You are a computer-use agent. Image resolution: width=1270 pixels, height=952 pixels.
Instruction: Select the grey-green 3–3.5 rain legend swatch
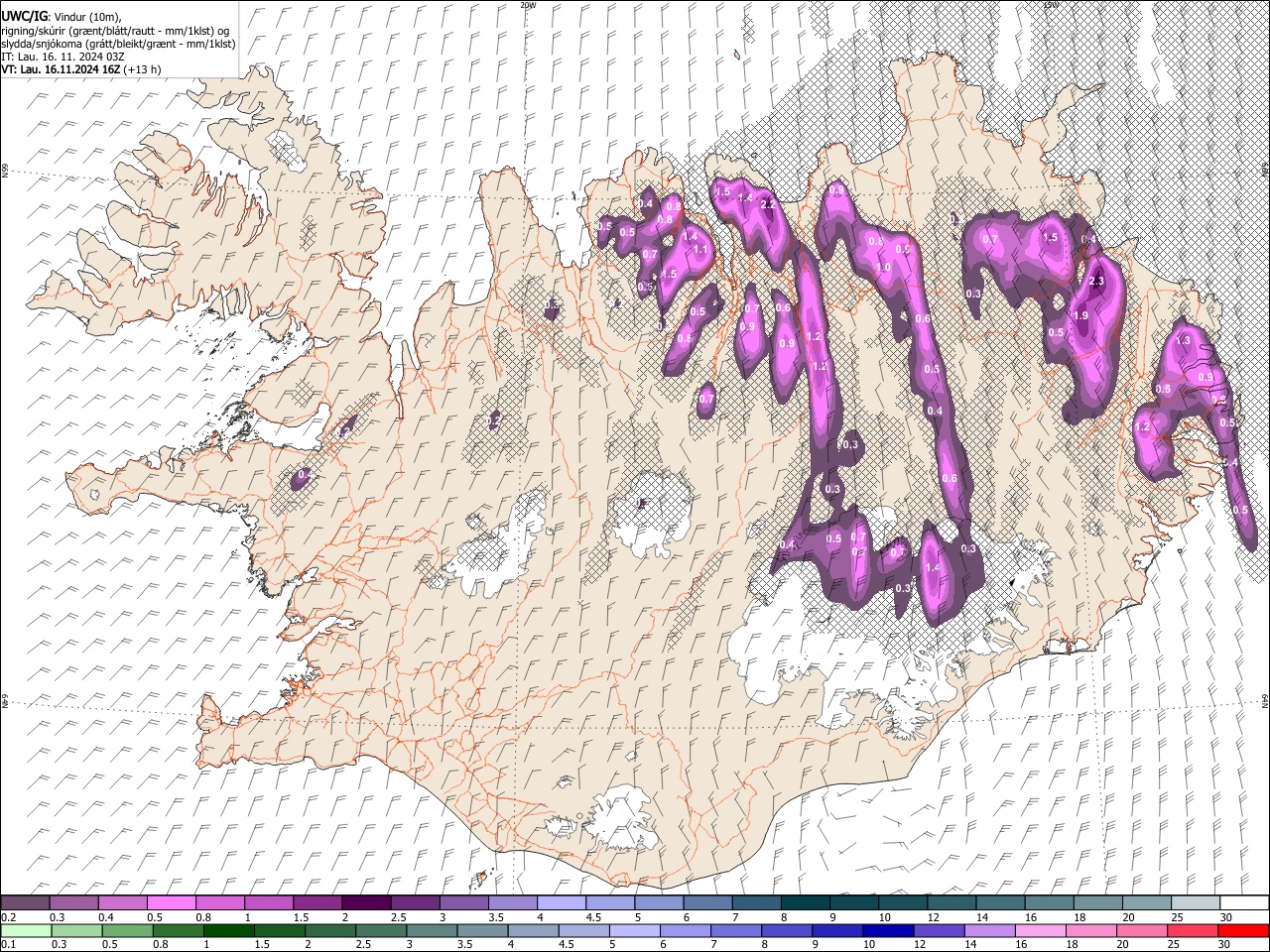pyautogui.click(x=432, y=930)
